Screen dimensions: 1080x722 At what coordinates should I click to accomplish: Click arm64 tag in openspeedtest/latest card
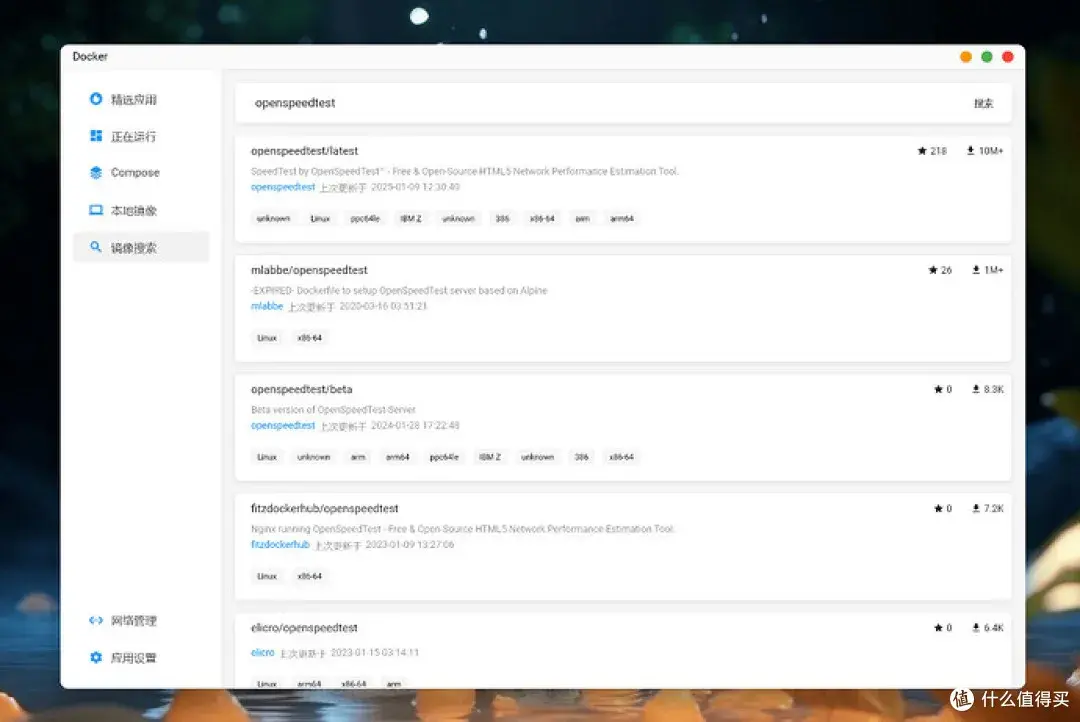click(622, 218)
